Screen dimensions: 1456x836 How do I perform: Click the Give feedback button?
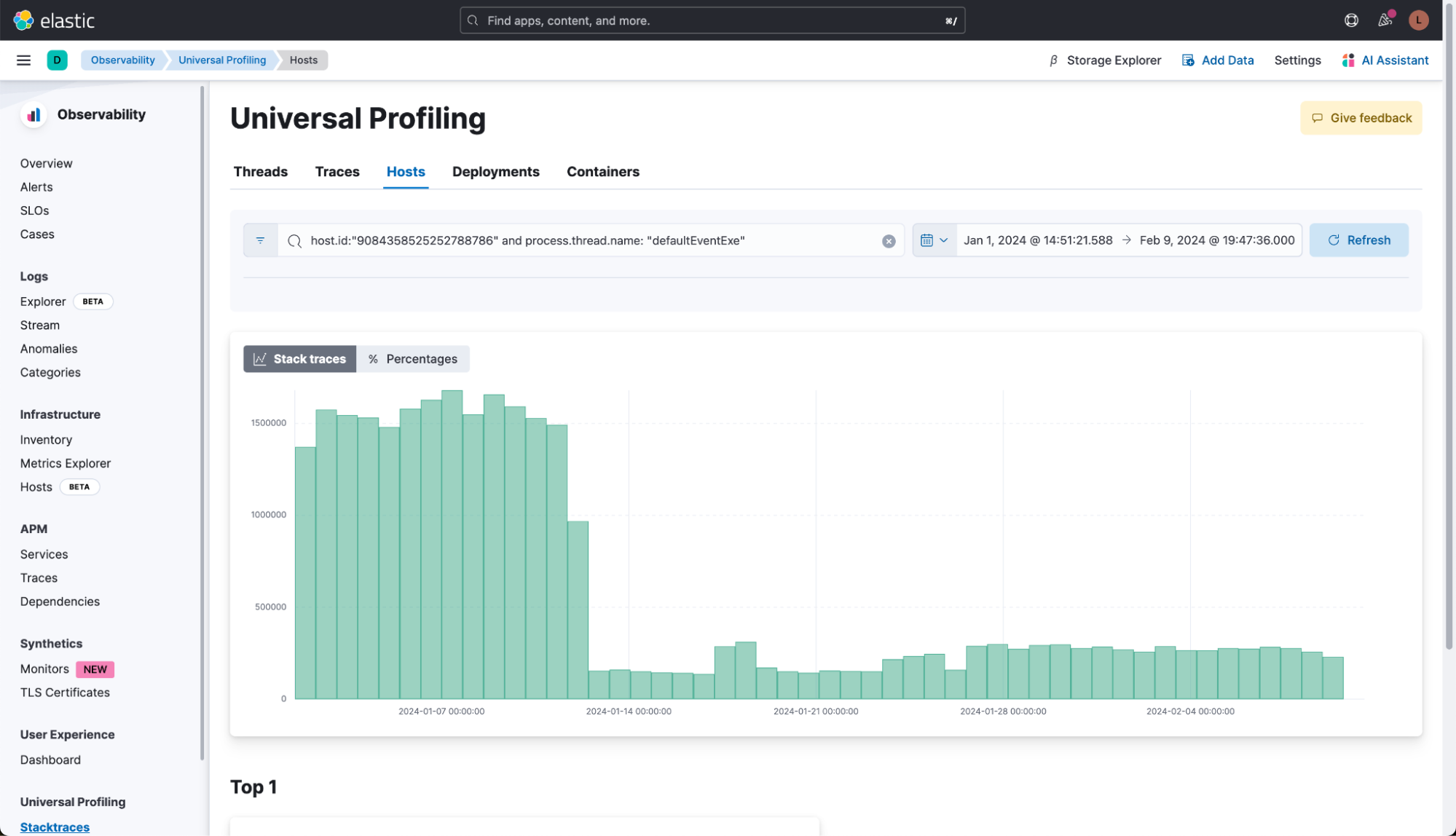point(1361,118)
